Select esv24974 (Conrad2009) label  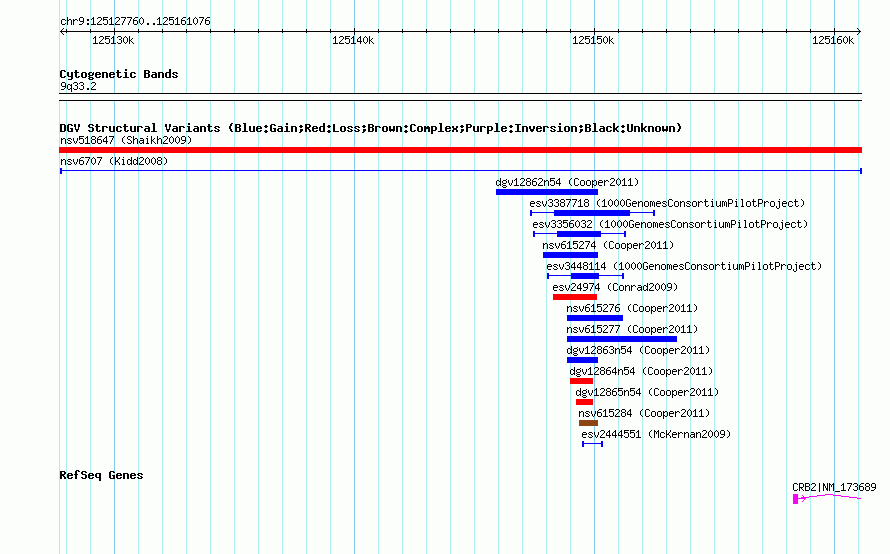tap(615, 287)
